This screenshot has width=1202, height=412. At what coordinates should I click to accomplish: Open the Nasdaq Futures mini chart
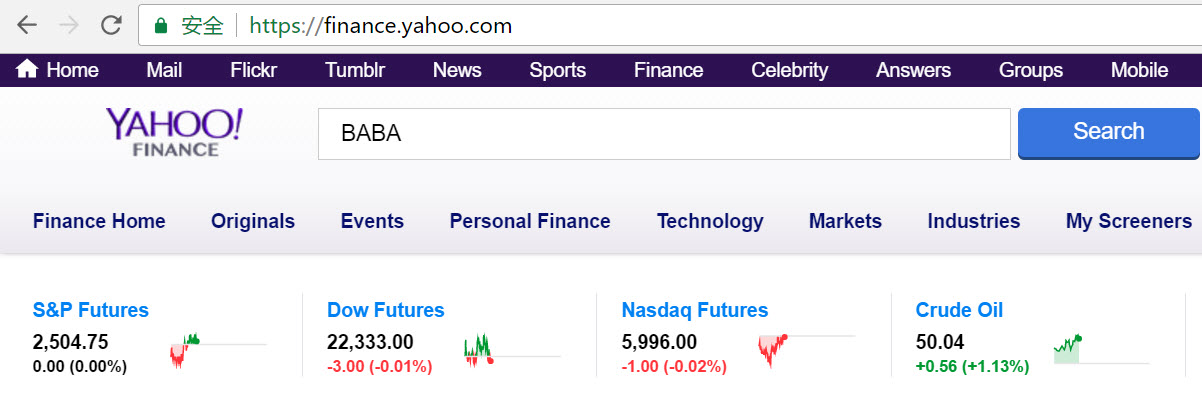(x=806, y=348)
